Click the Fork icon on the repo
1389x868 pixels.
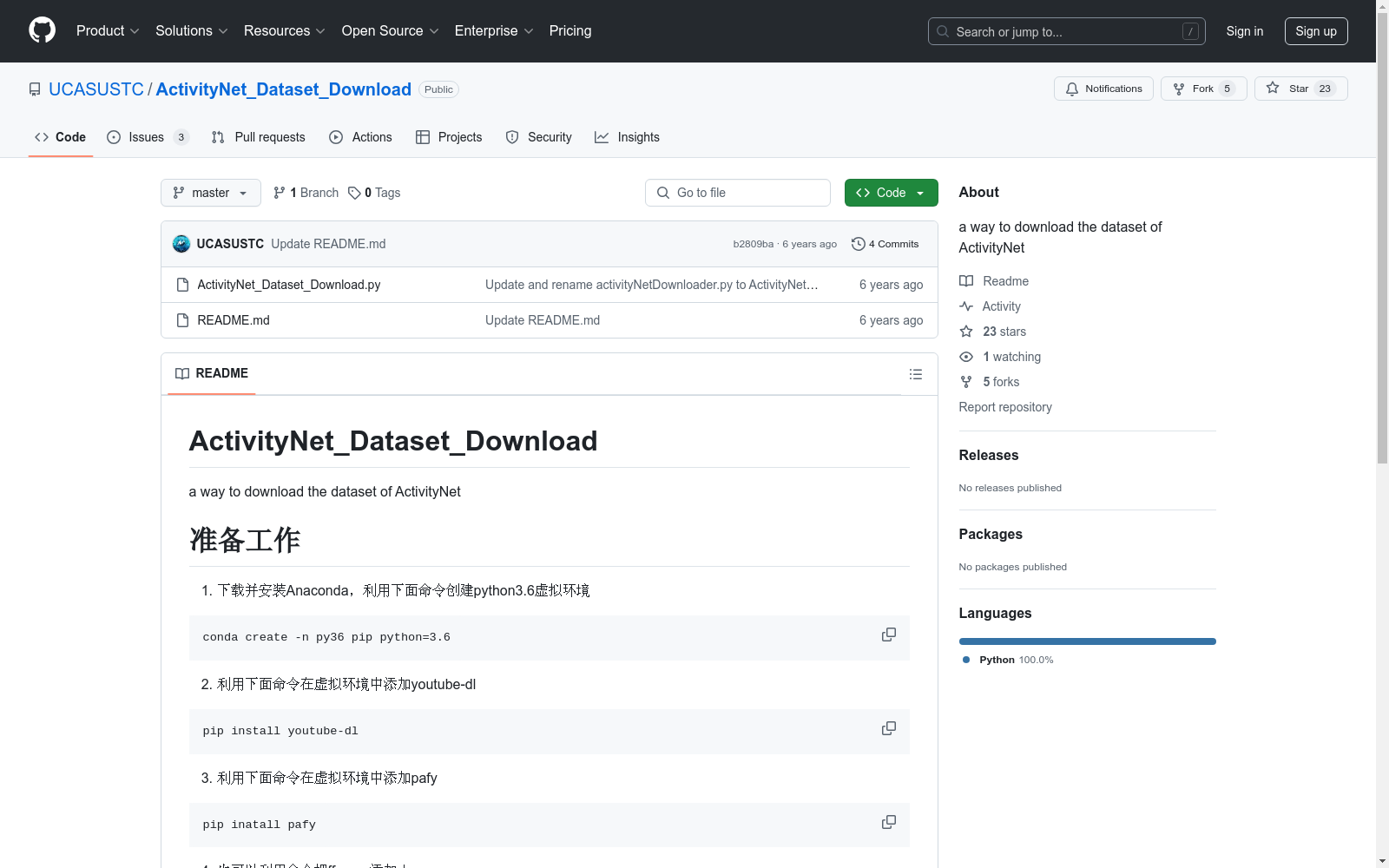click(1179, 89)
